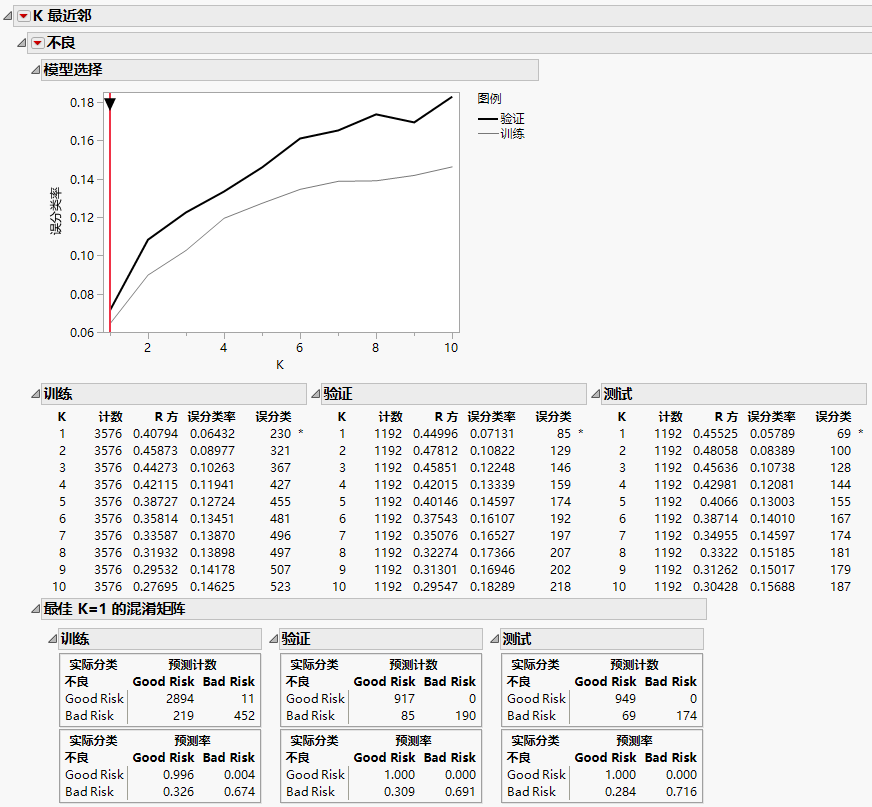Click the black K selector marker atop red line
872x807 pixels.
[110, 104]
